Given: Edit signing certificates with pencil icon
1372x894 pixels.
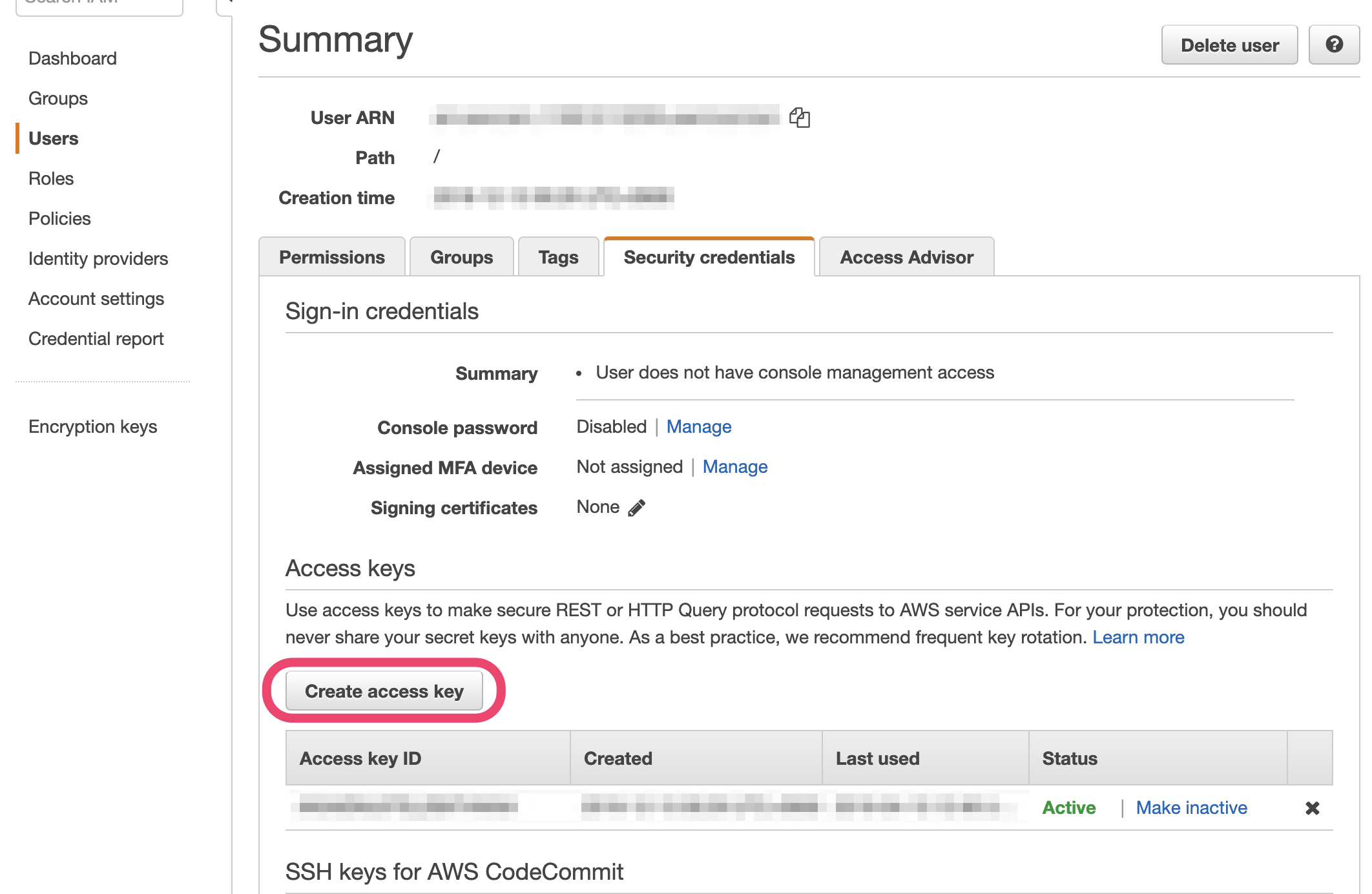Looking at the screenshot, I should [x=636, y=508].
